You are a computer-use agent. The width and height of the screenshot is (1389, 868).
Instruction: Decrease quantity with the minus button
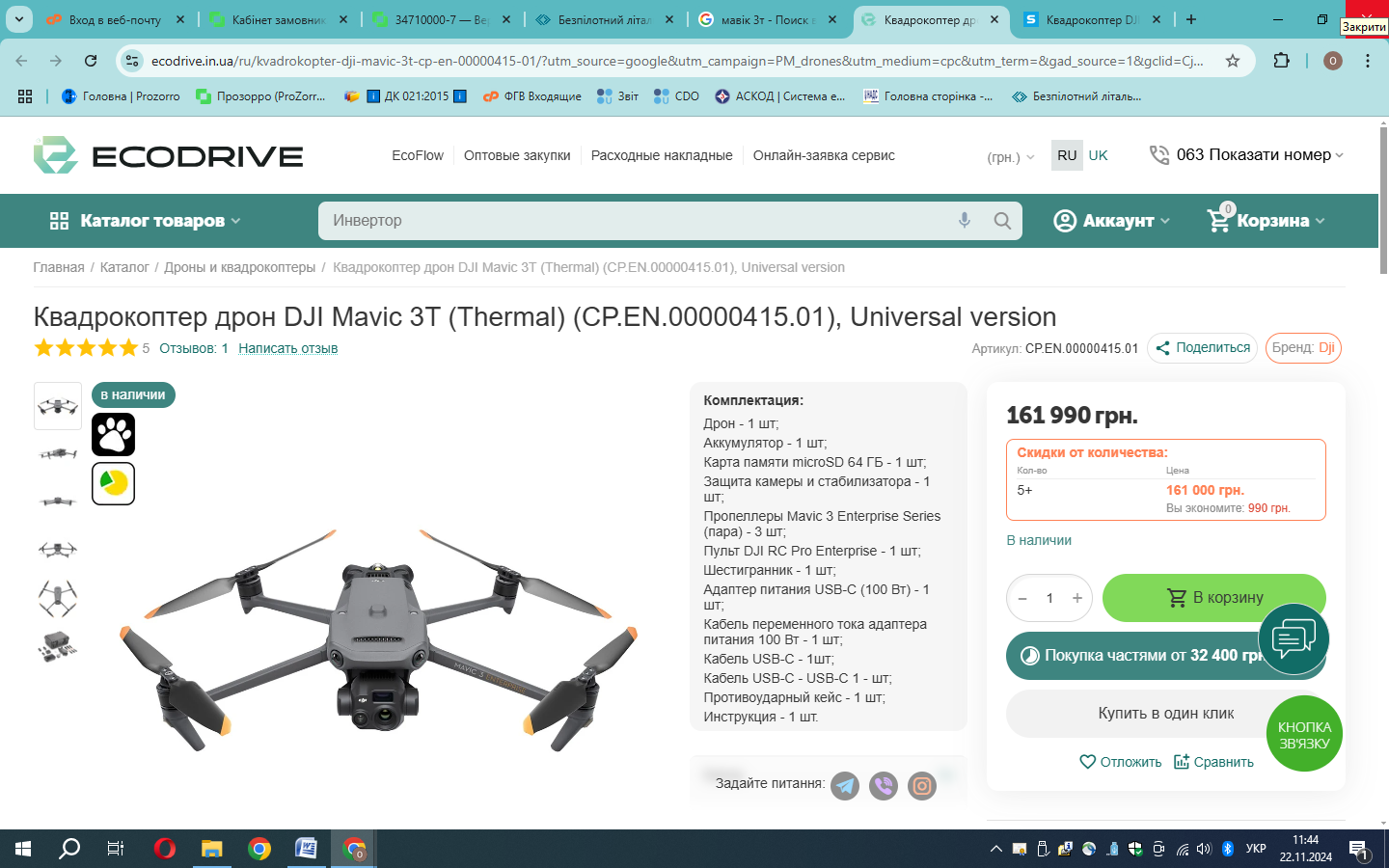tap(1022, 598)
